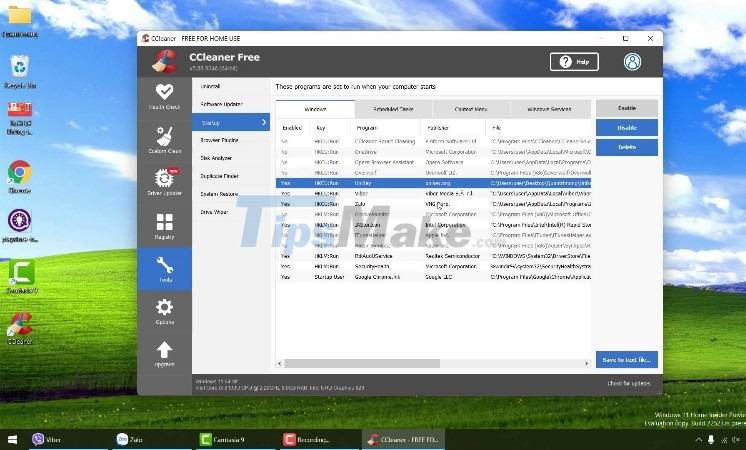Select Startup in the Tools menu
Screen dimensions: 746x450
231,123
